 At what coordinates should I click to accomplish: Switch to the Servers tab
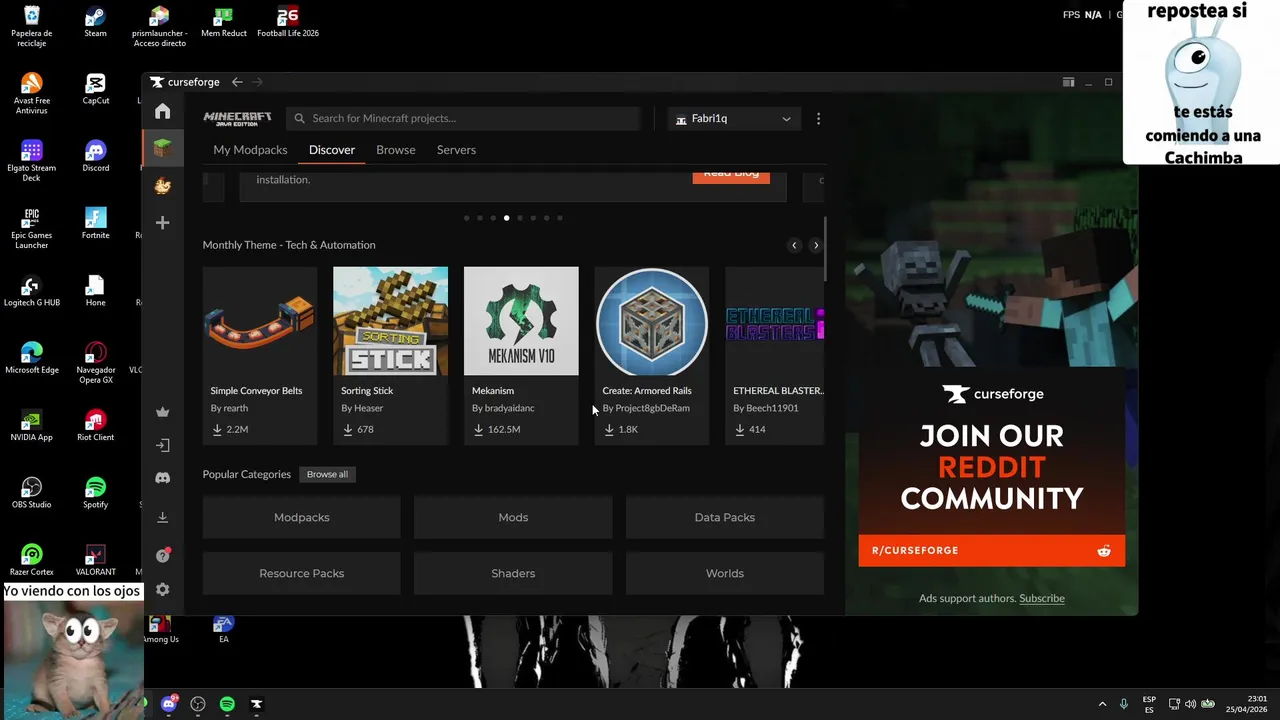point(456,150)
